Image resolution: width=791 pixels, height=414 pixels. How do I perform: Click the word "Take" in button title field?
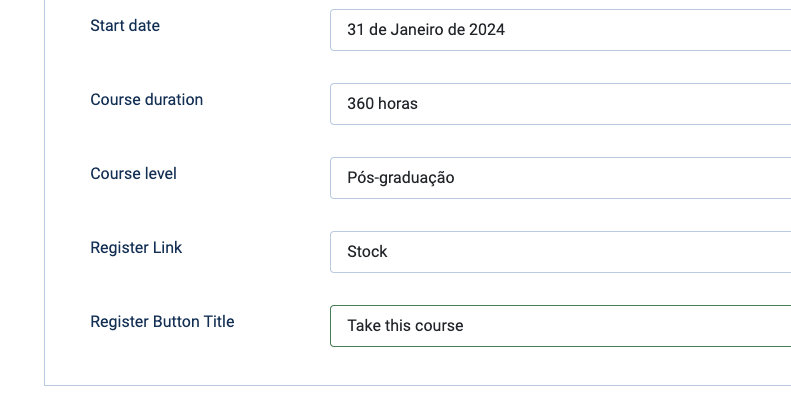363,326
